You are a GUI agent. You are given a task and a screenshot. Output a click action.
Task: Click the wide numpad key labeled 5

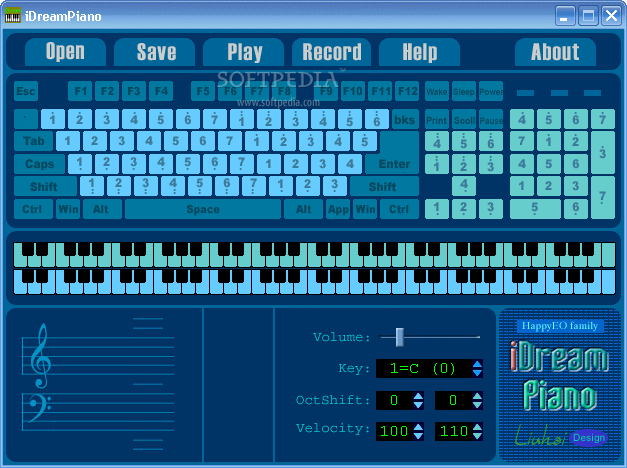[535, 209]
